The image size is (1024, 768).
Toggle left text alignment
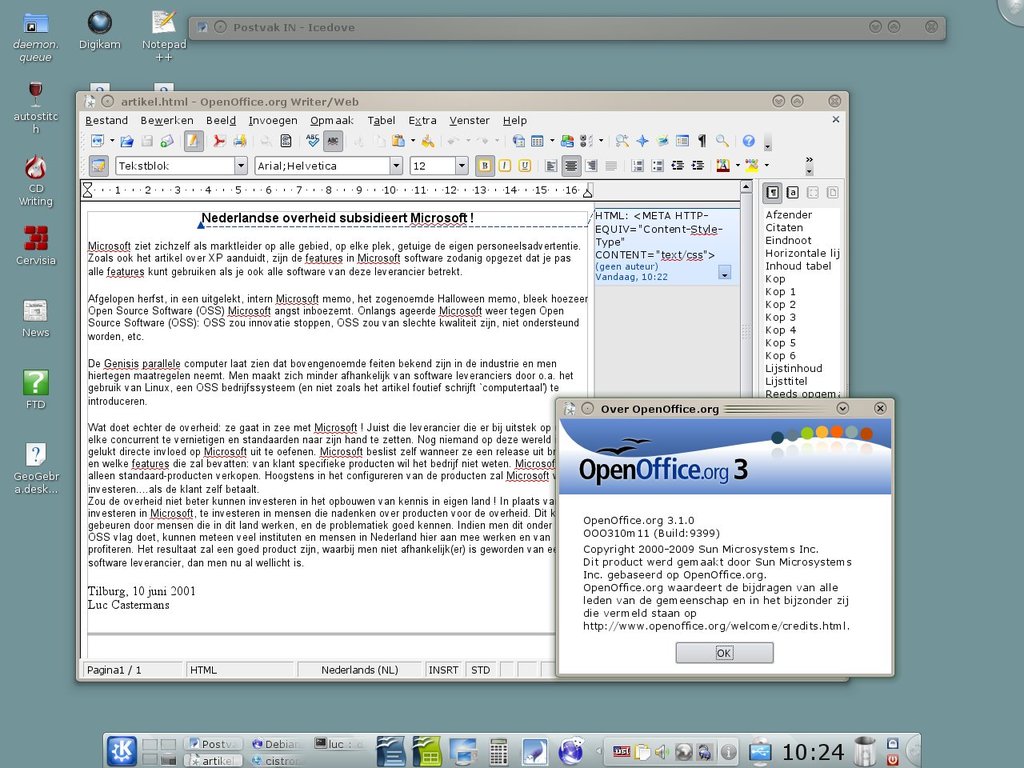551,166
